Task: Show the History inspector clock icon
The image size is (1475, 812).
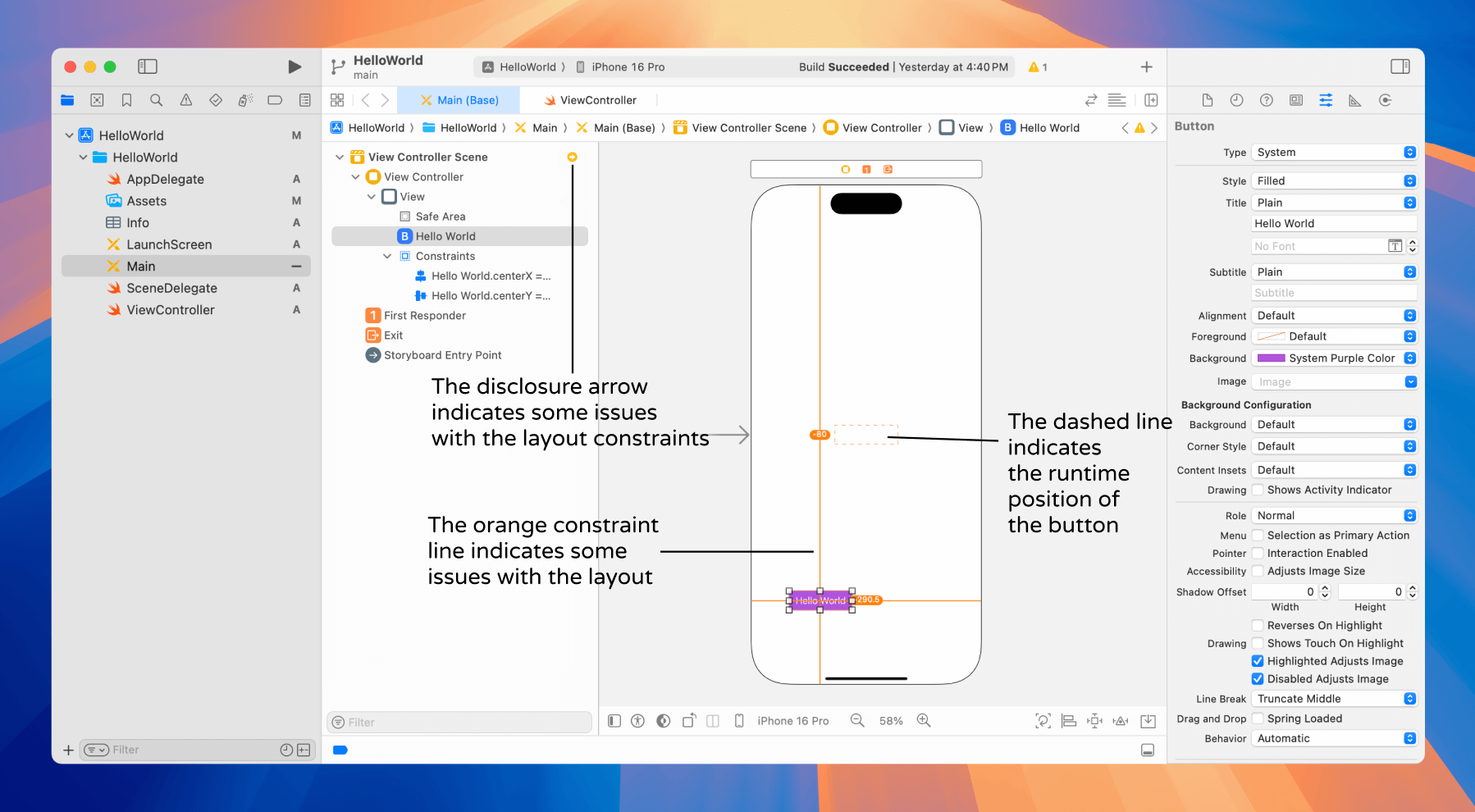Action: (x=1237, y=100)
